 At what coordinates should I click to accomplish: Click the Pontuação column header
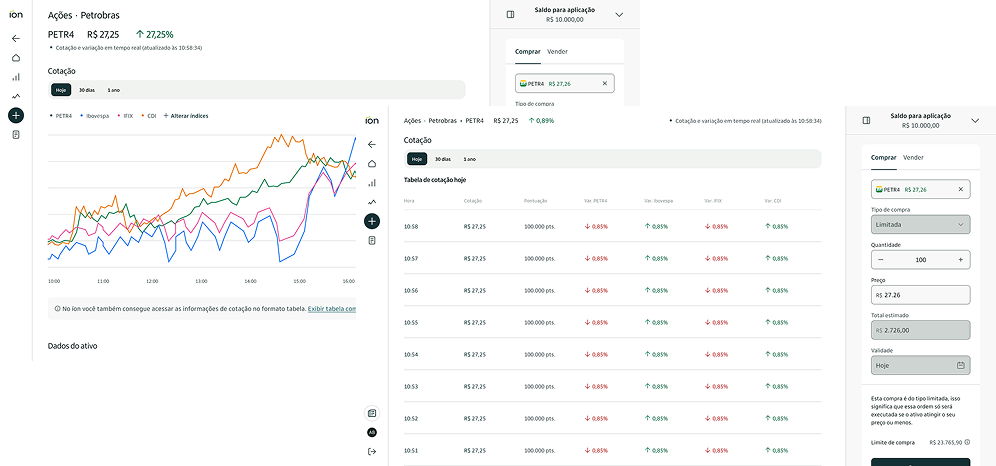tap(535, 201)
